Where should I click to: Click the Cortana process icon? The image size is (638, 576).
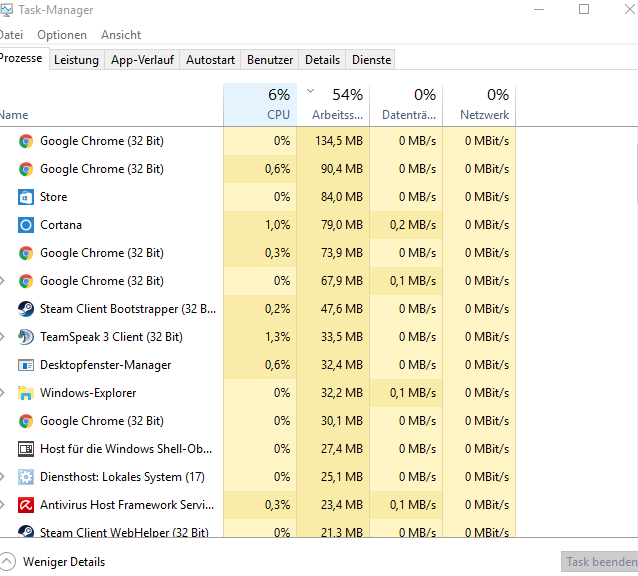point(26,225)
